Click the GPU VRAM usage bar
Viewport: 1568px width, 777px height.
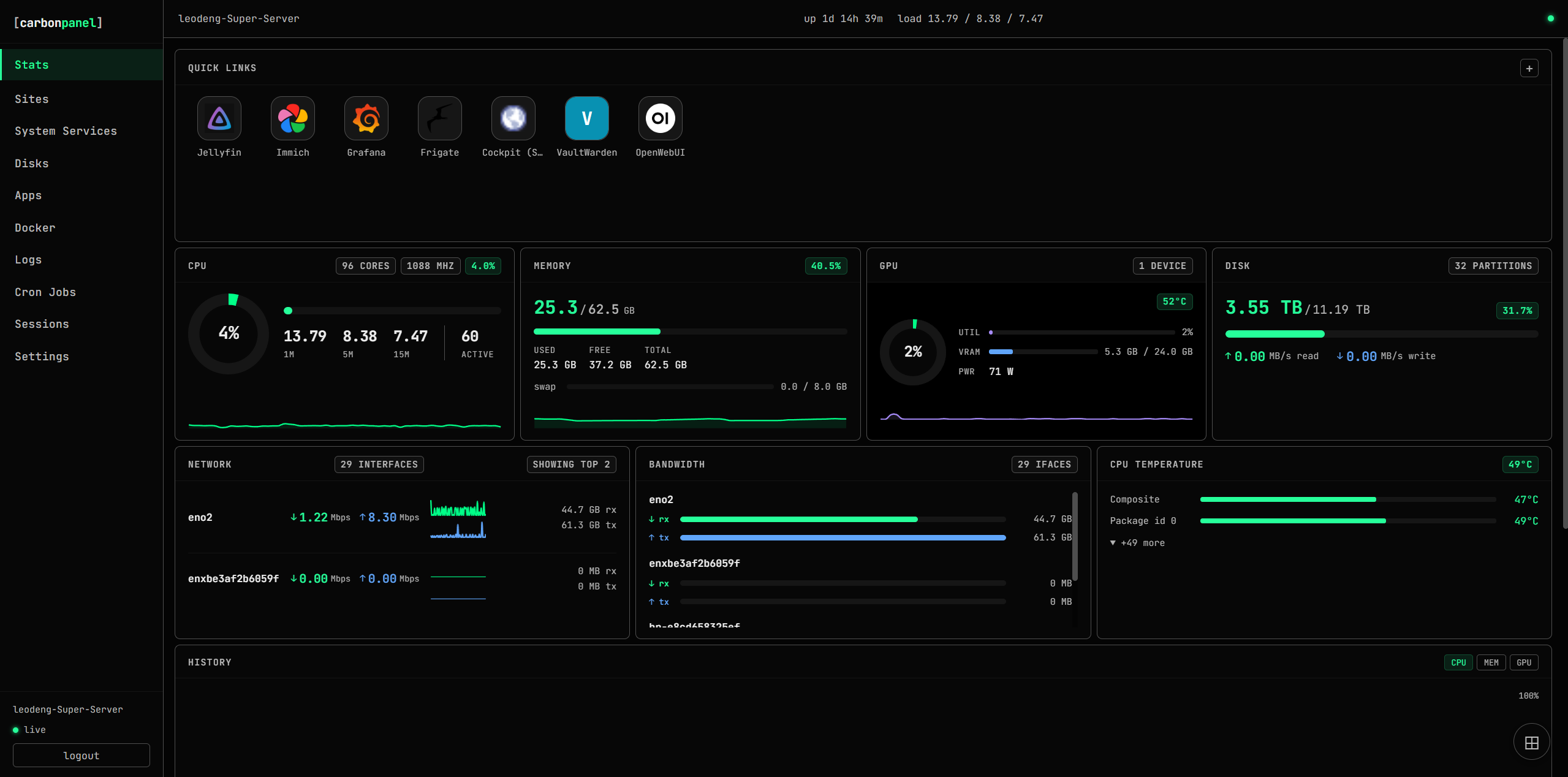[1043, 352]
